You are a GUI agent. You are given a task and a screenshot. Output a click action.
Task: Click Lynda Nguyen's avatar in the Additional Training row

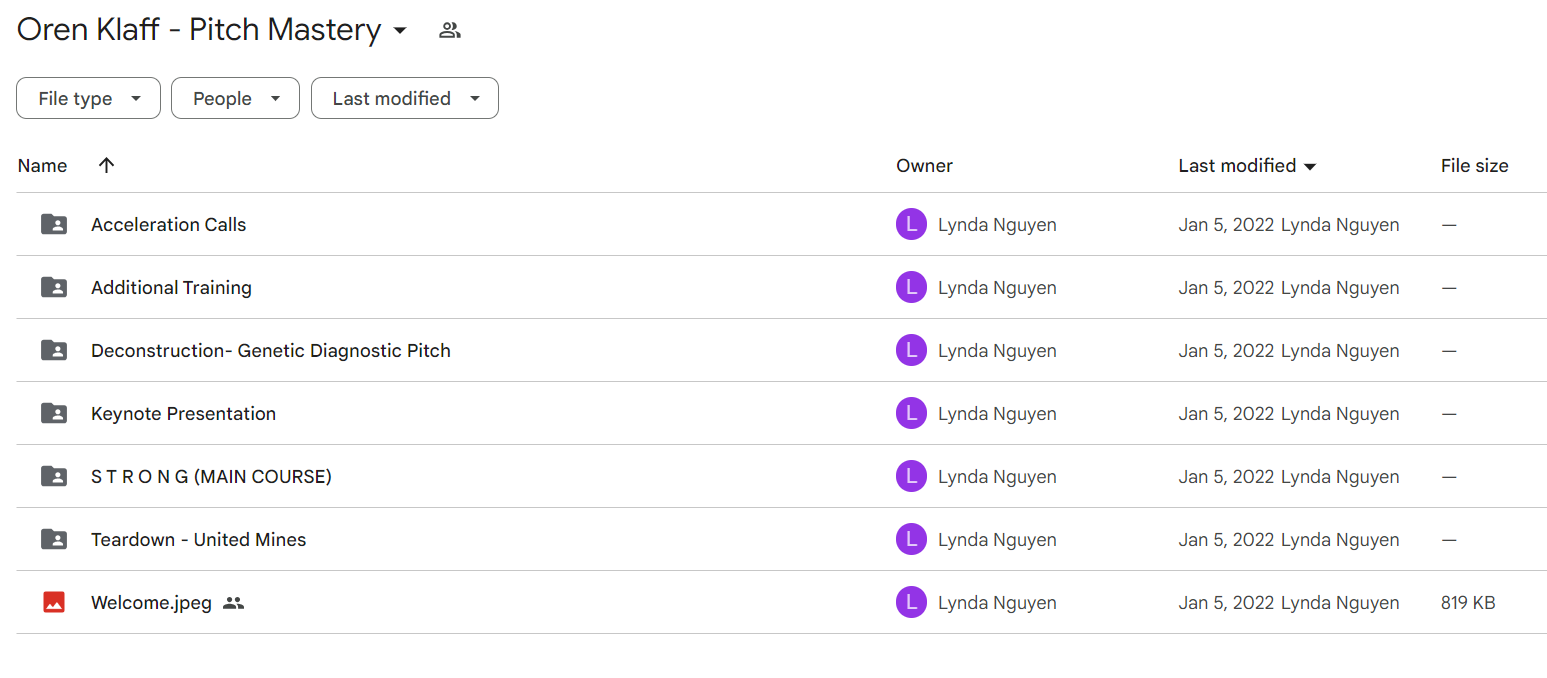click(911, 287)
